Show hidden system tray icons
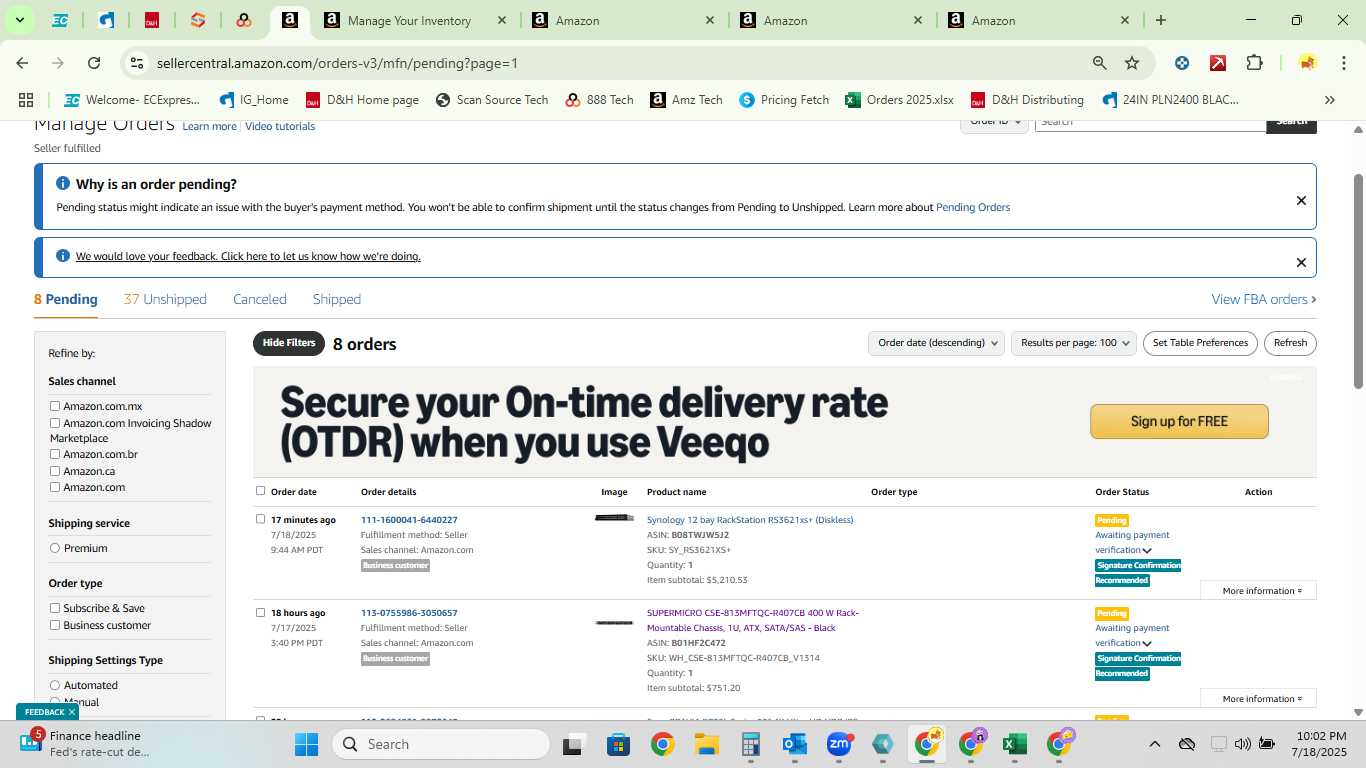 [1154, 744]
